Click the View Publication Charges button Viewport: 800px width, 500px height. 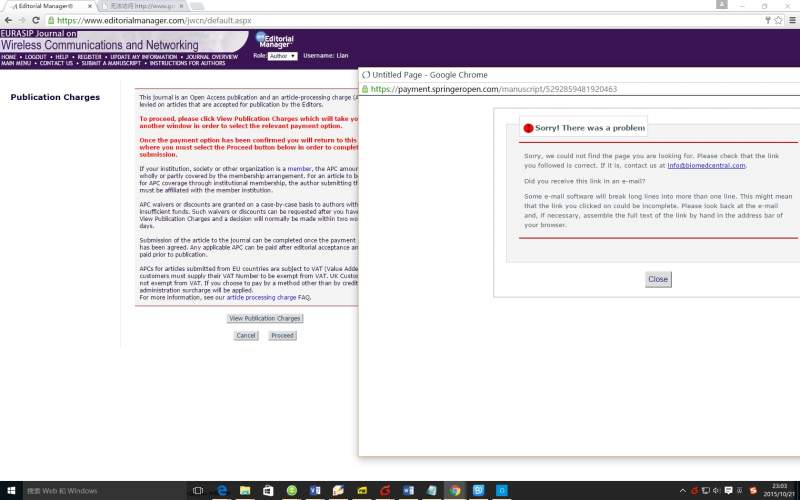click(265, 318)
